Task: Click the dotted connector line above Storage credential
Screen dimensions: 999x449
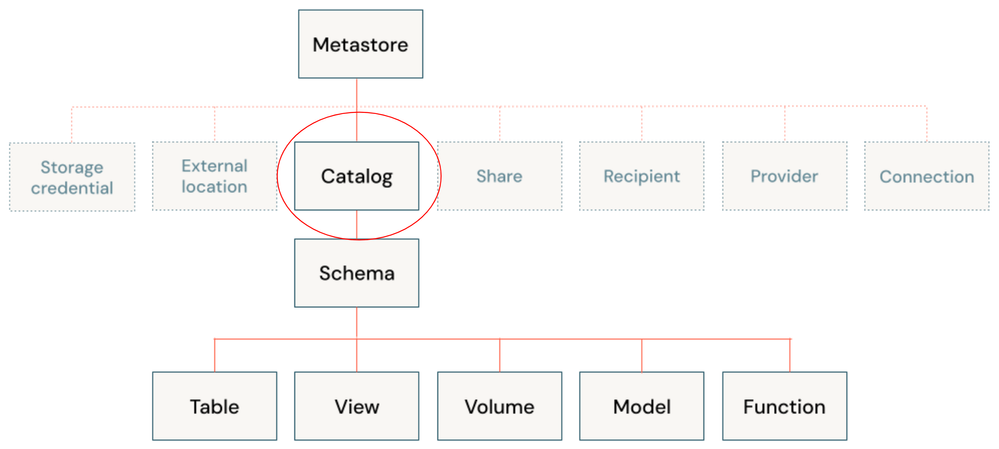Action: click(x=72, y=125)
